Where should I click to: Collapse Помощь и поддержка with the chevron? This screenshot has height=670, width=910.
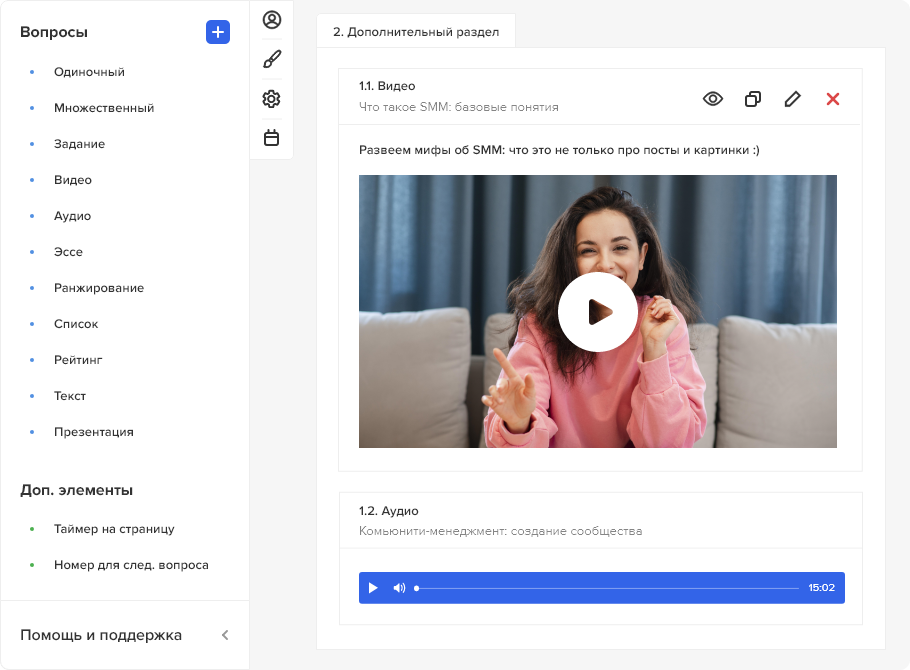pyautogui.click(x=225, y=635)
